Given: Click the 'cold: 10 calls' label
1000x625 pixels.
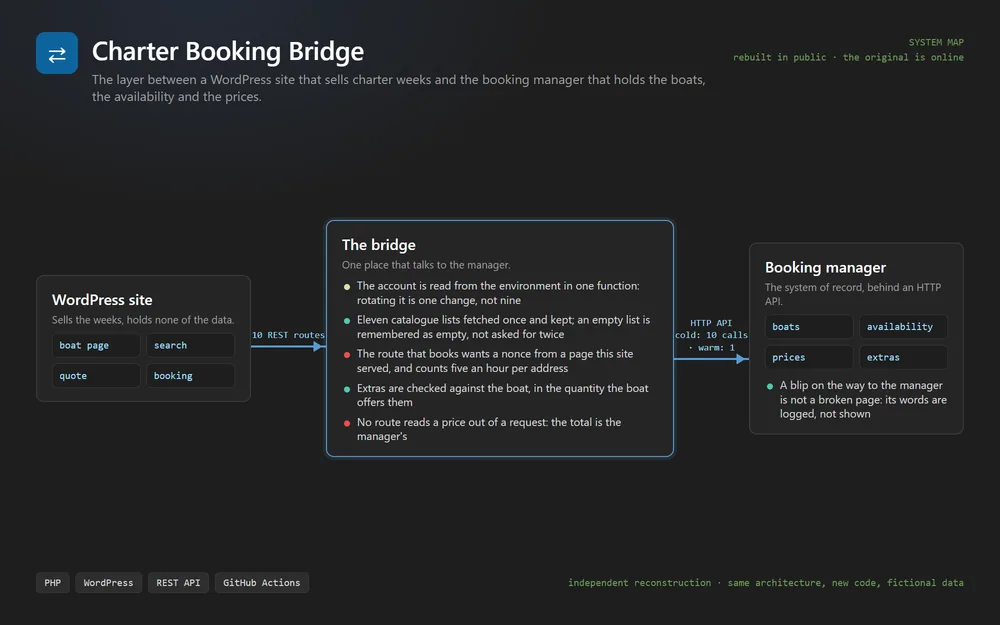Looking at the screenshot, I should [711, 335].
